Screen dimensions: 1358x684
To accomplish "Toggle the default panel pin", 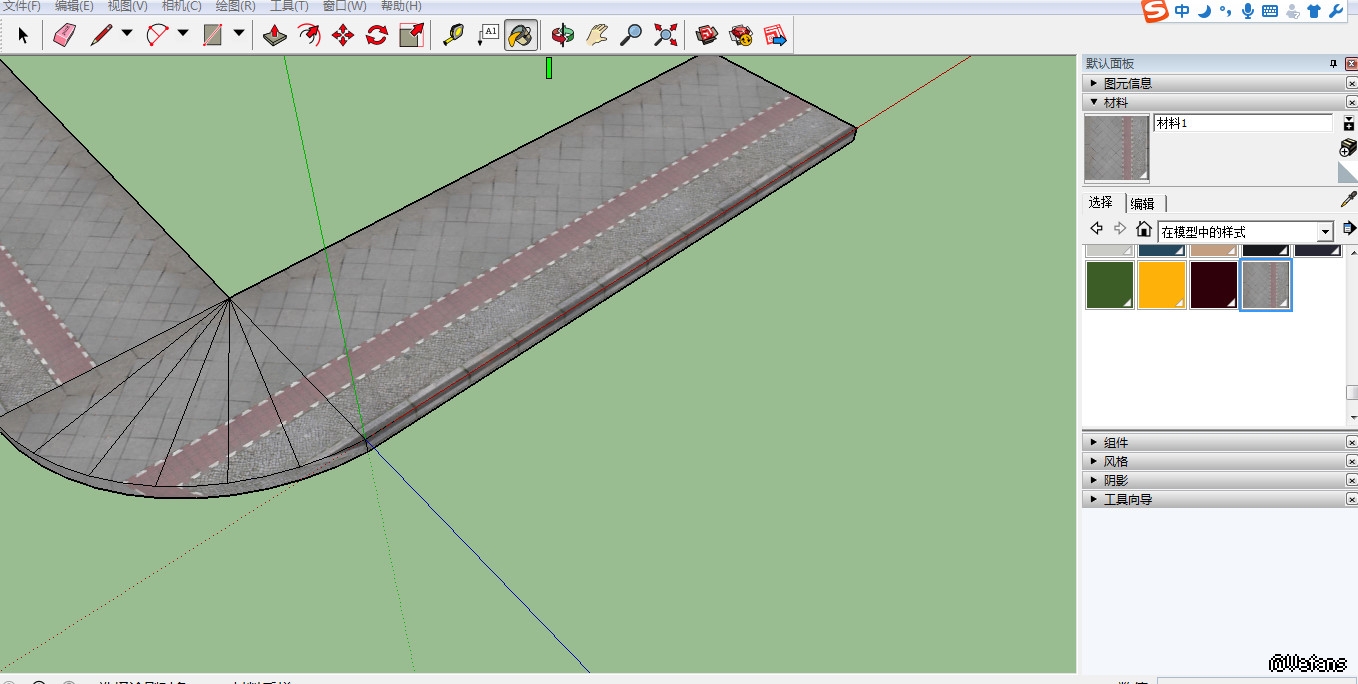I will pos(1333,64).
